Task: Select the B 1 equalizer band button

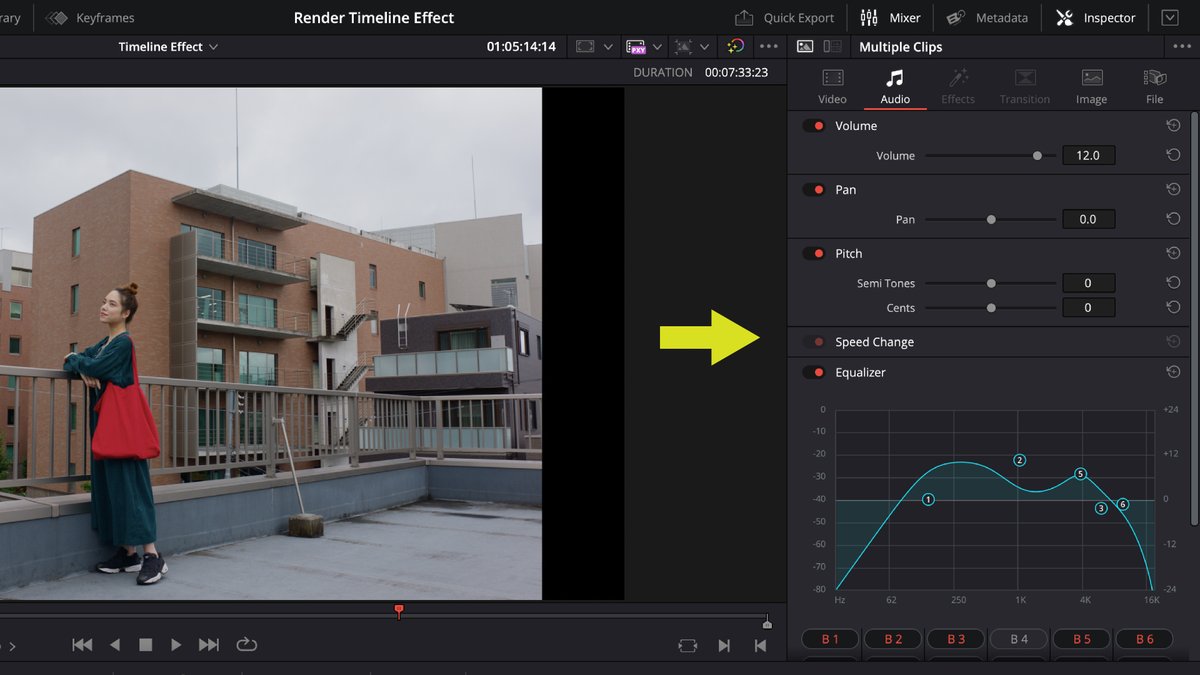Action: [829, 638]
